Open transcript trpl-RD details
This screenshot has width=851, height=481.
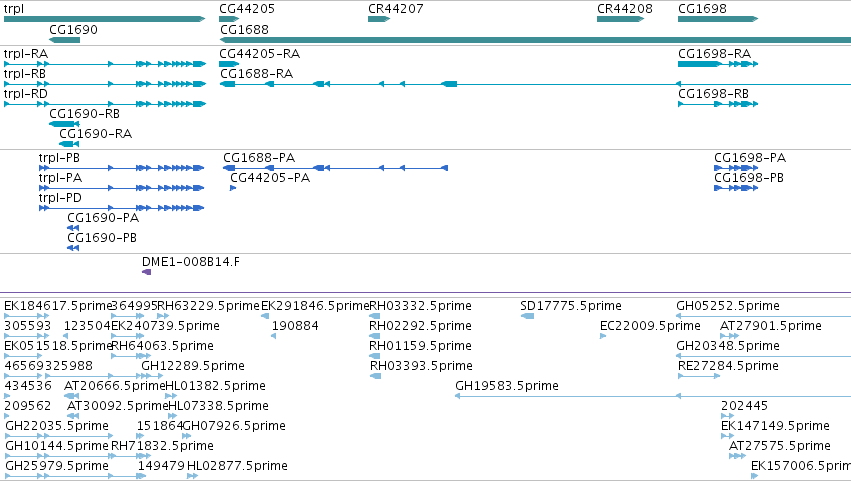tap(105, 104)
